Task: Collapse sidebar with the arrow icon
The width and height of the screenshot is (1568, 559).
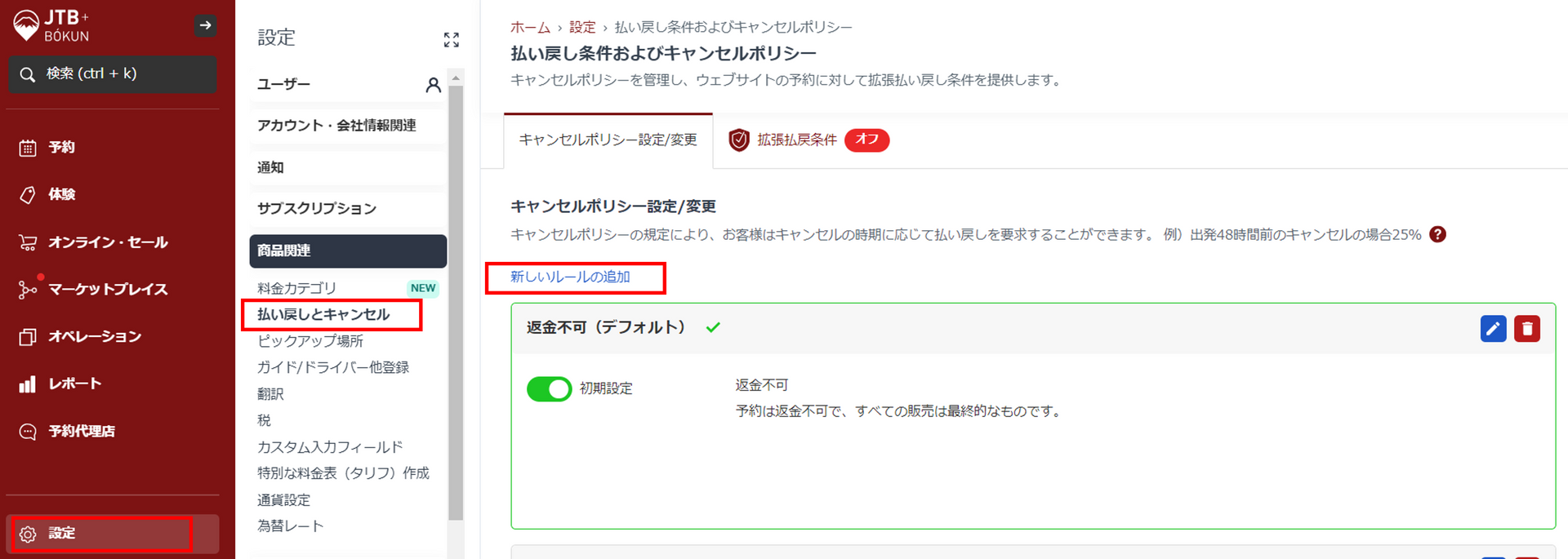Action: (205, 26)
